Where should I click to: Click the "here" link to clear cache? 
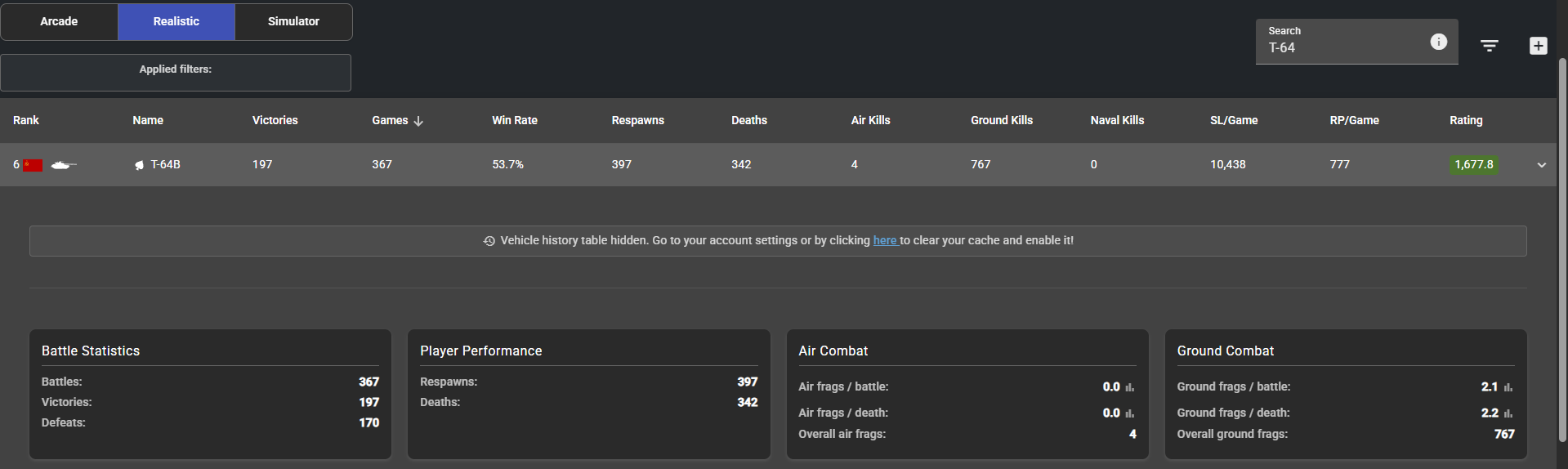pos(885,240)
